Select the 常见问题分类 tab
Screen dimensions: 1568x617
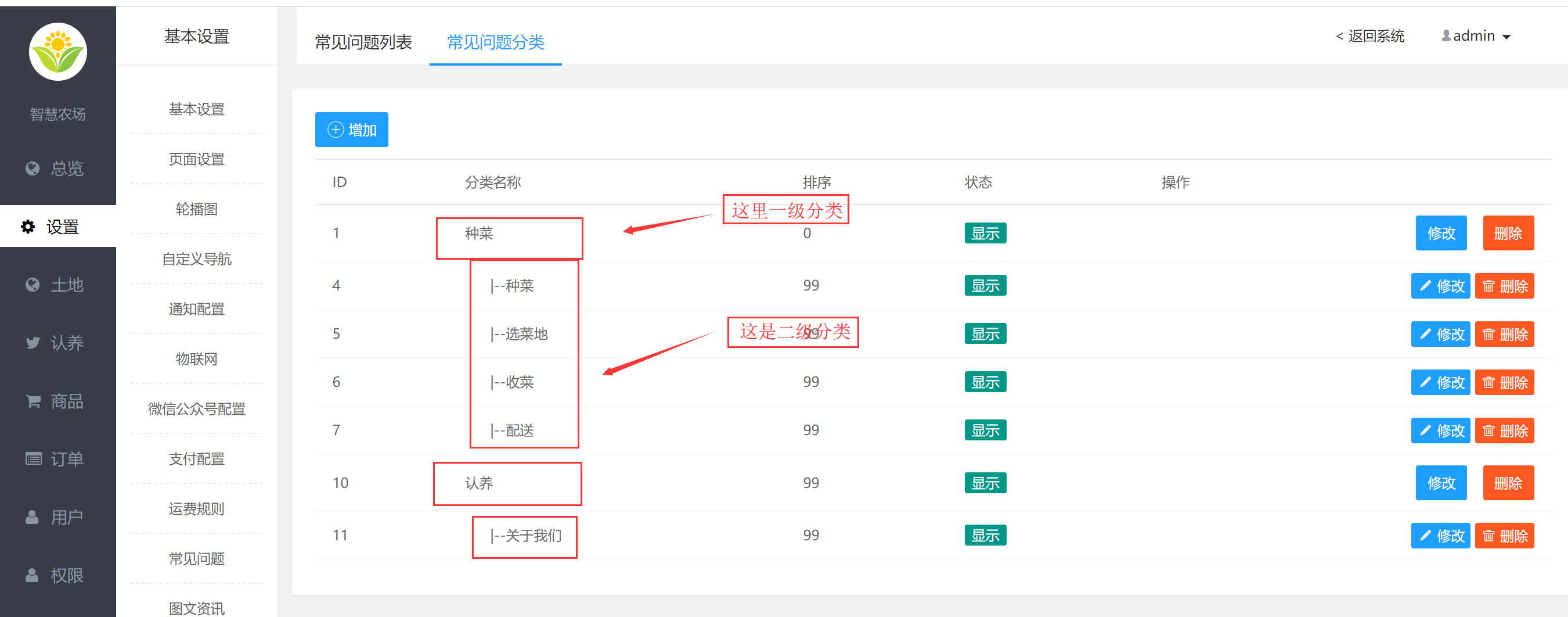tap(495, 42)
